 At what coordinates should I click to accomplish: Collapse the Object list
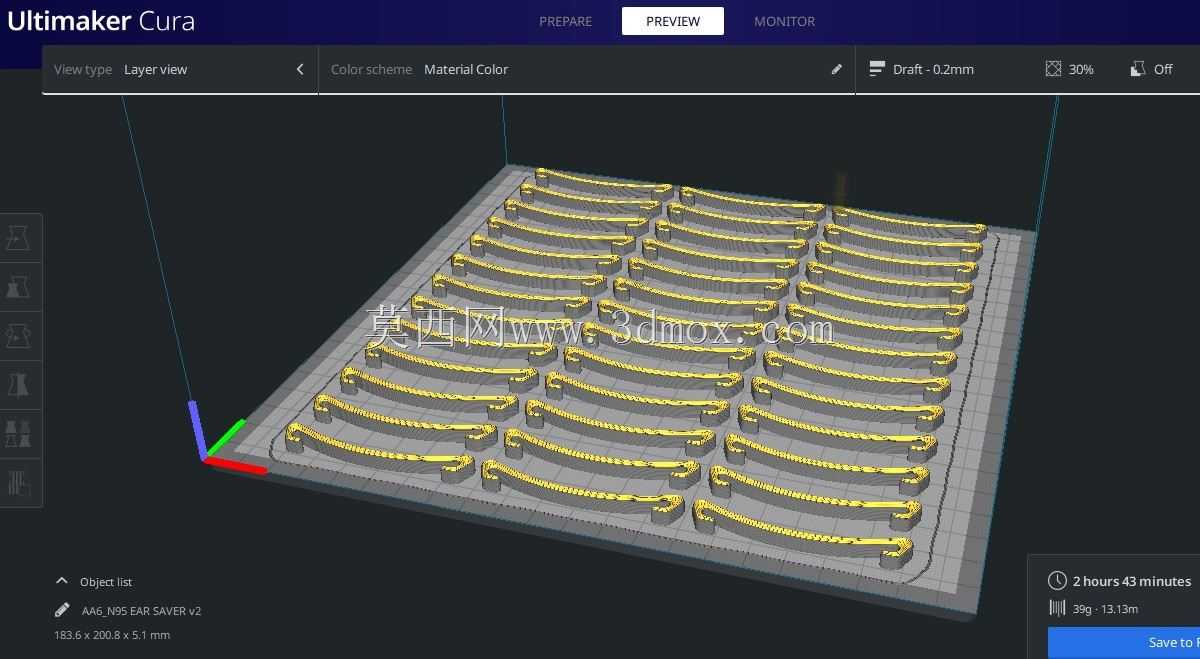click(62, 581)
